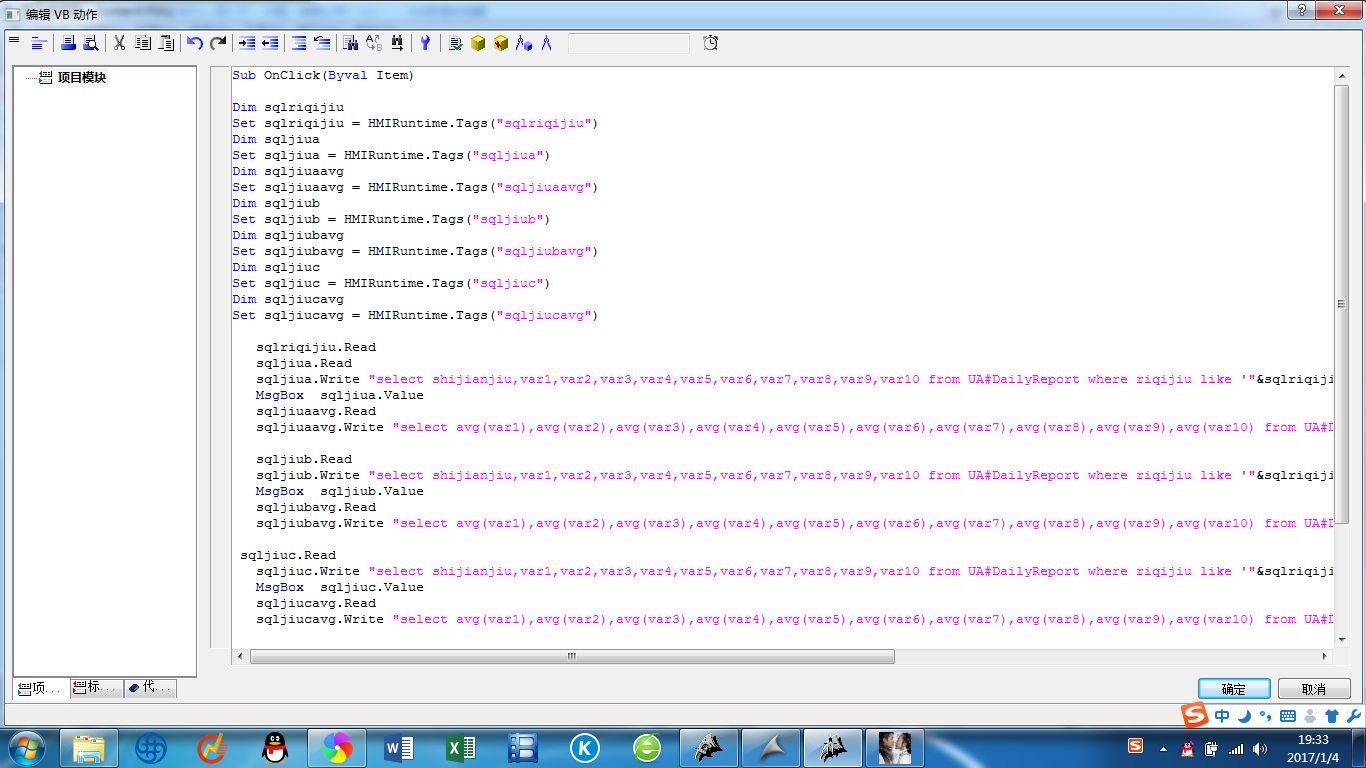This screenshot has width=1366, height=768.
Task: Click the Paste clipboard icon
Action: tap(167, 43)
